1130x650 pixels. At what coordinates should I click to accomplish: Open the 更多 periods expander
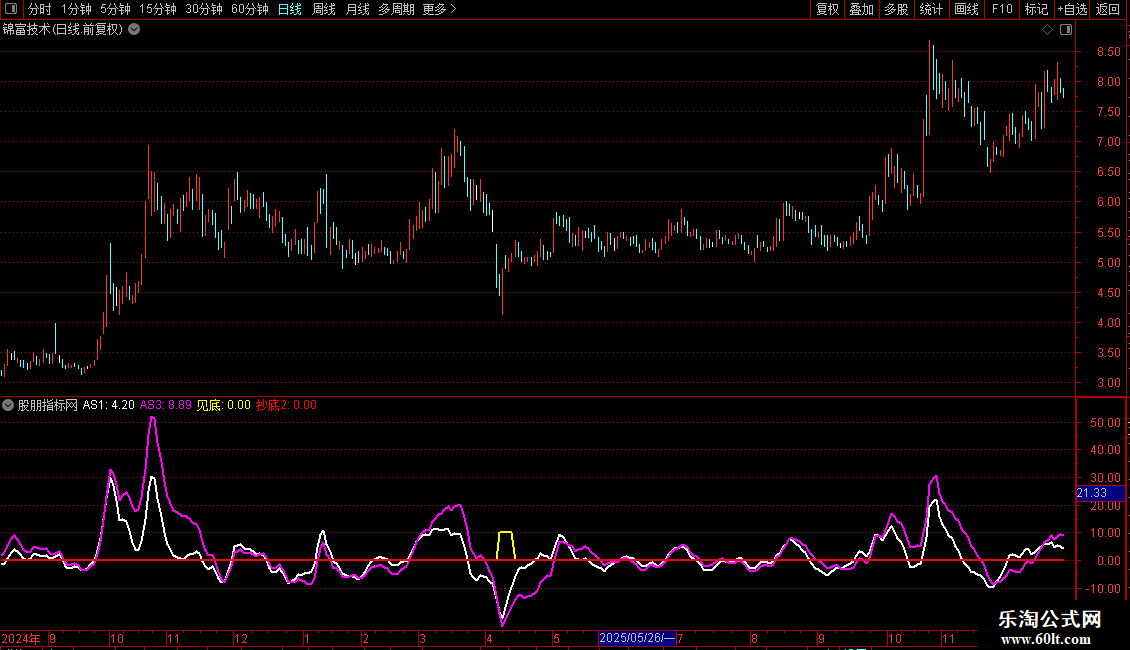[x=439, y=10]
